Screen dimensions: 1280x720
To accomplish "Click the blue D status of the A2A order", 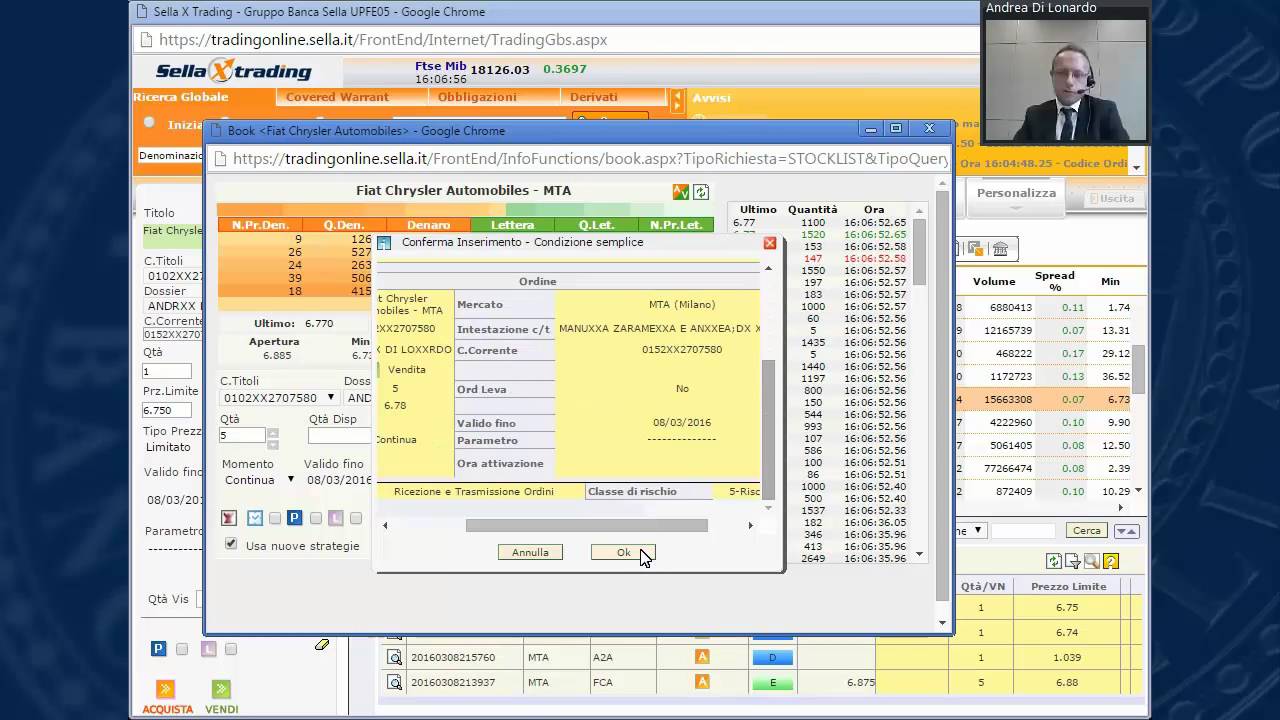I will click(x=772, y=657).
